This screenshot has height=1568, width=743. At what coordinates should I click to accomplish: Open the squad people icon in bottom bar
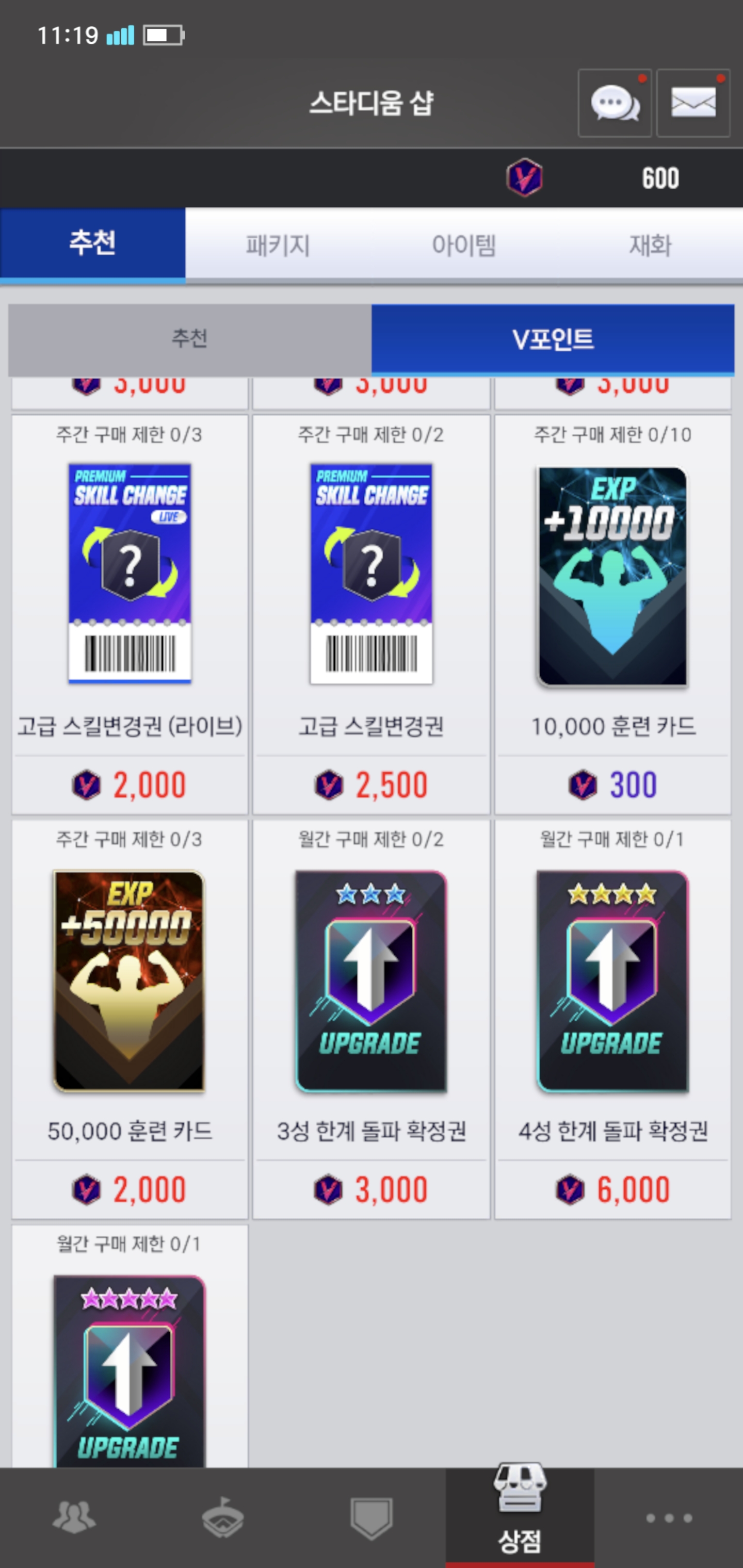coord(74,1517)
